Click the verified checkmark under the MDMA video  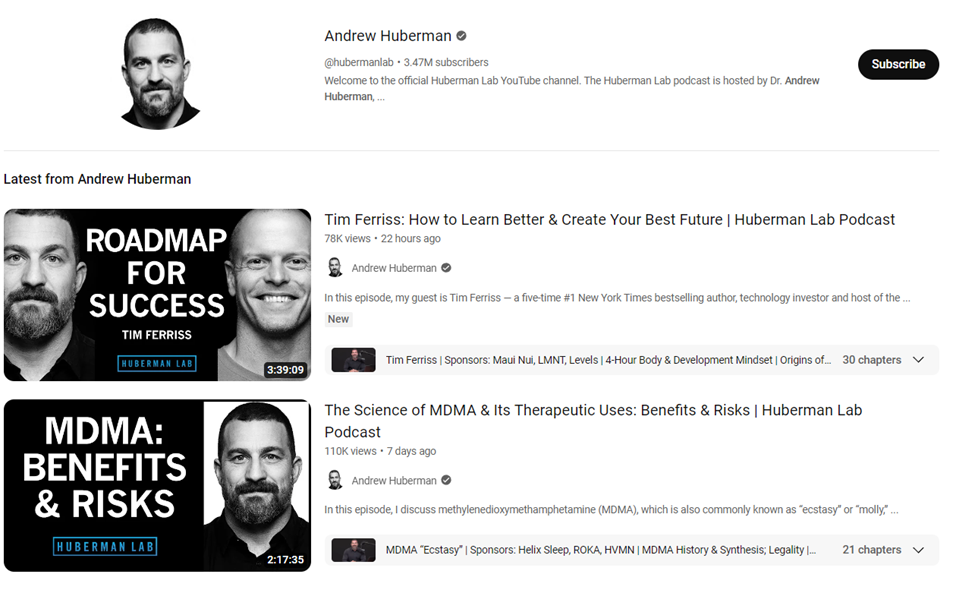coord(446,480)
